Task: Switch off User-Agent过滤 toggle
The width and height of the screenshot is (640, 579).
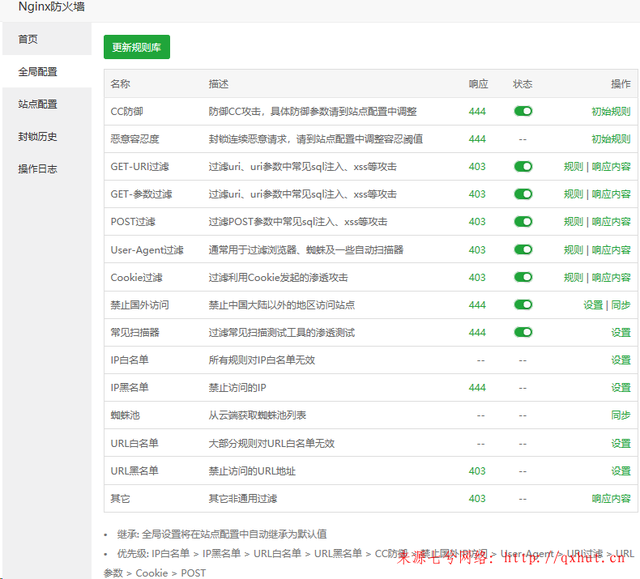Action: [523, 249]
